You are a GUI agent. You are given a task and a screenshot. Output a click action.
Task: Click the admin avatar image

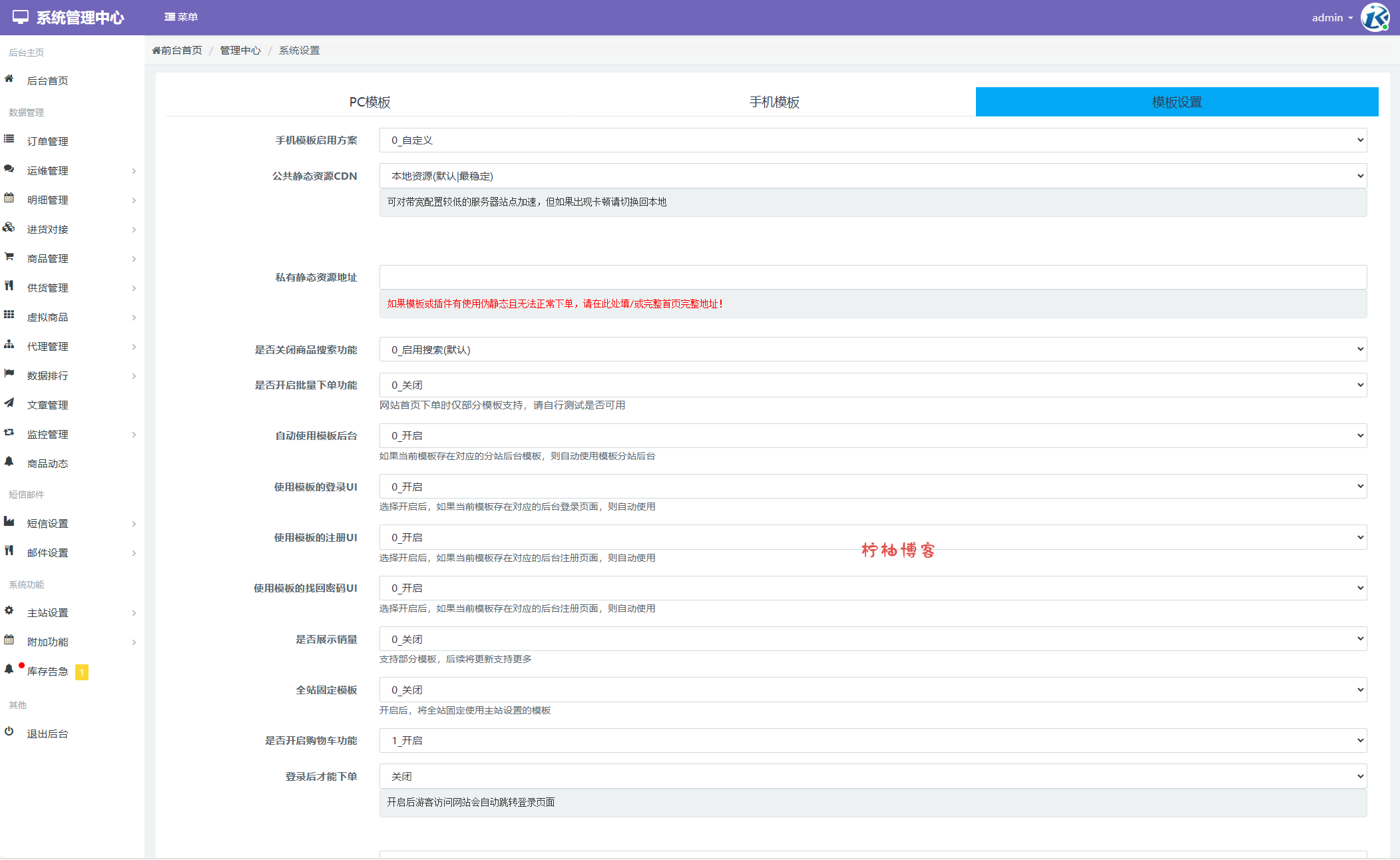[1375, 17]
